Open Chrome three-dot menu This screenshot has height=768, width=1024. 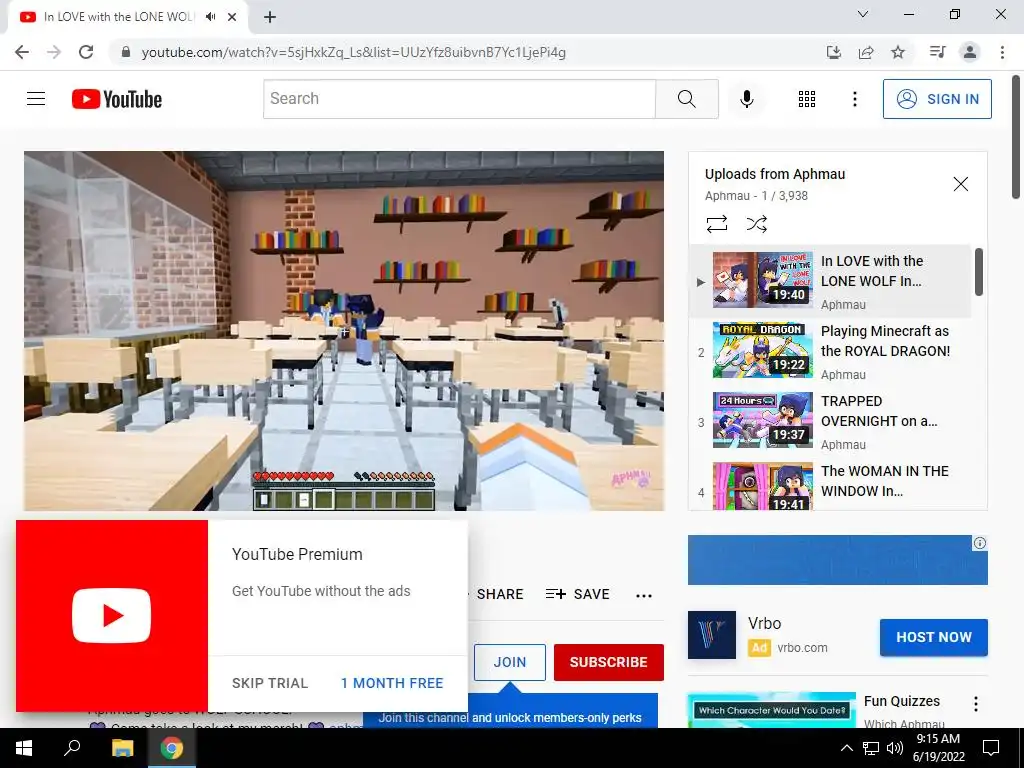point(1002,52)
